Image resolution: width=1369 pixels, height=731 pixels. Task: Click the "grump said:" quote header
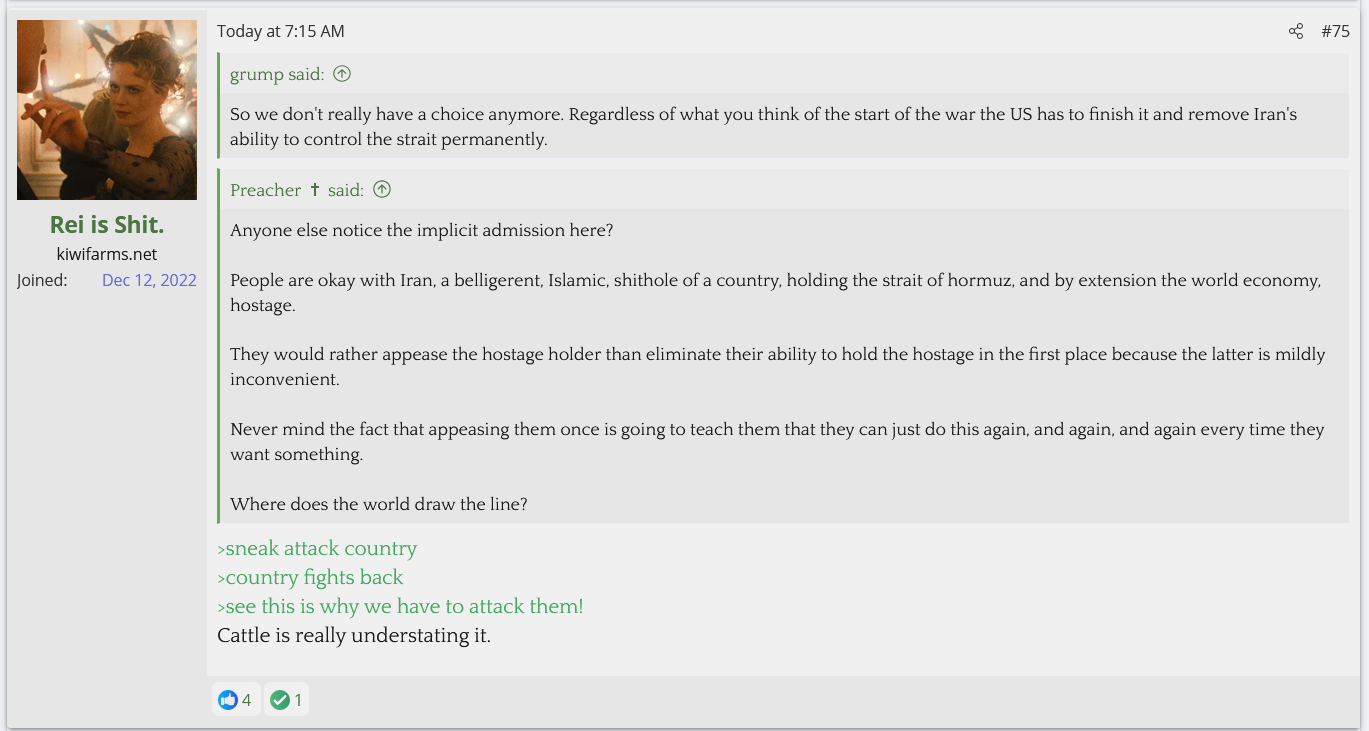point(278,74)
